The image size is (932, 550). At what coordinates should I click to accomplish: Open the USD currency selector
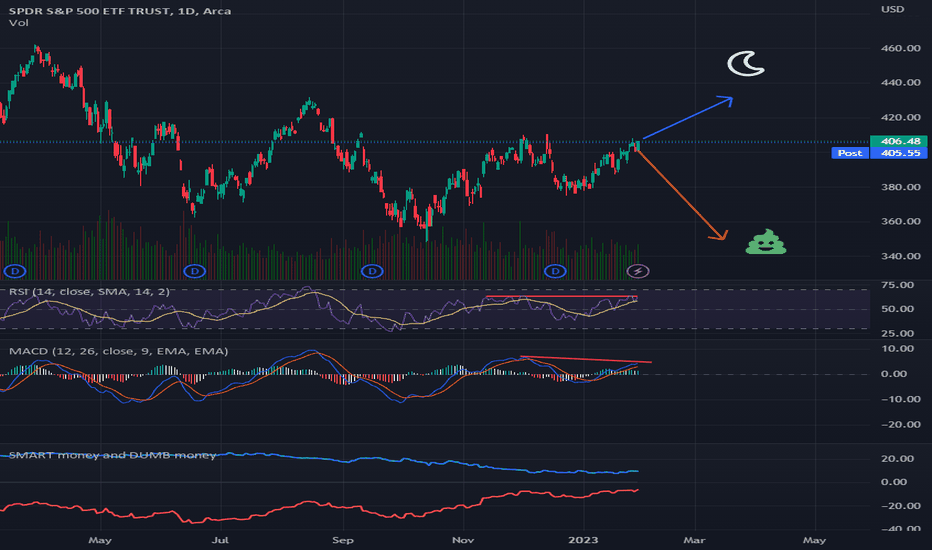(x=892, y=9)
